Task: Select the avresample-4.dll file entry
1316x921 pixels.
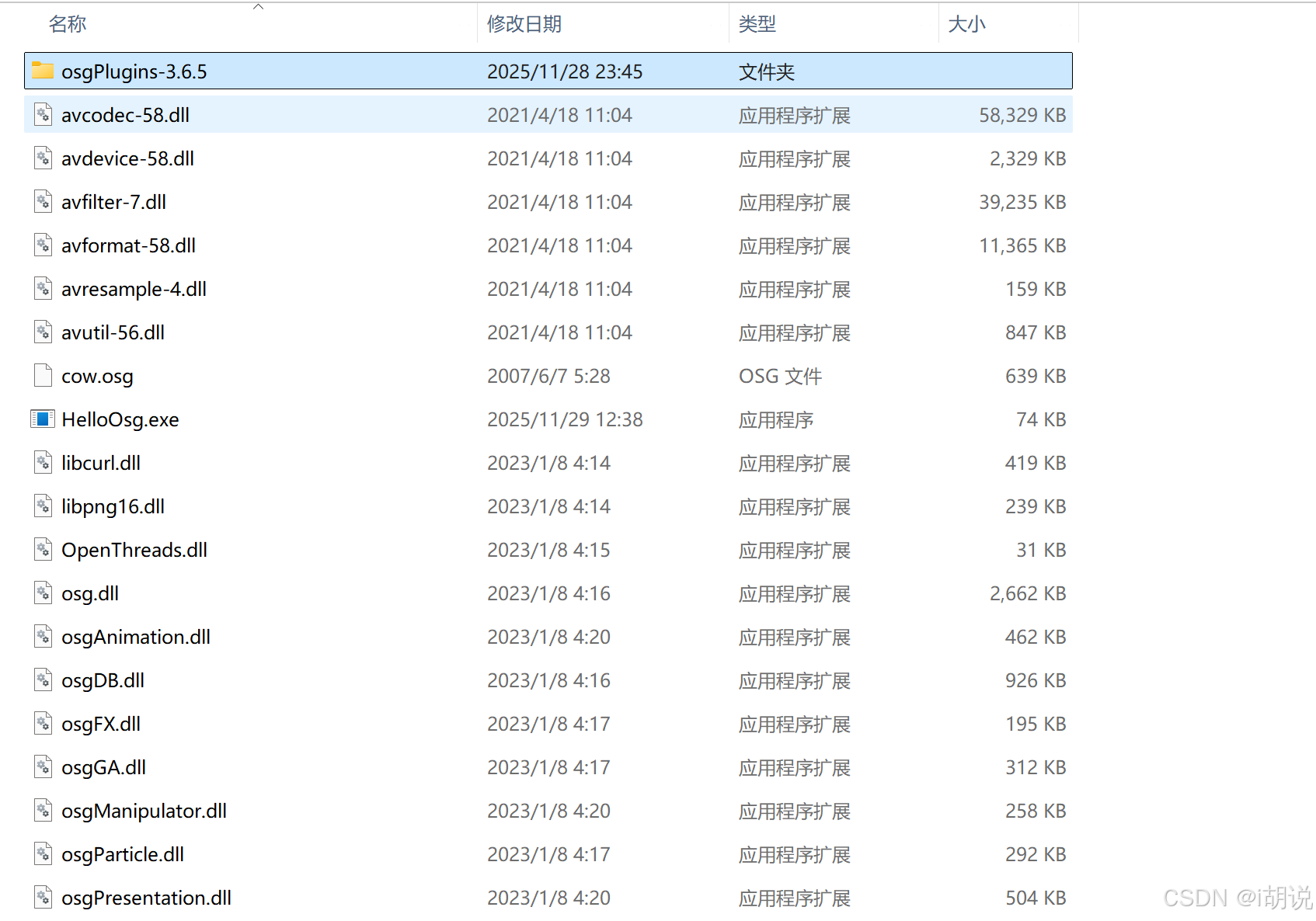Action: (x=134, y=288)
